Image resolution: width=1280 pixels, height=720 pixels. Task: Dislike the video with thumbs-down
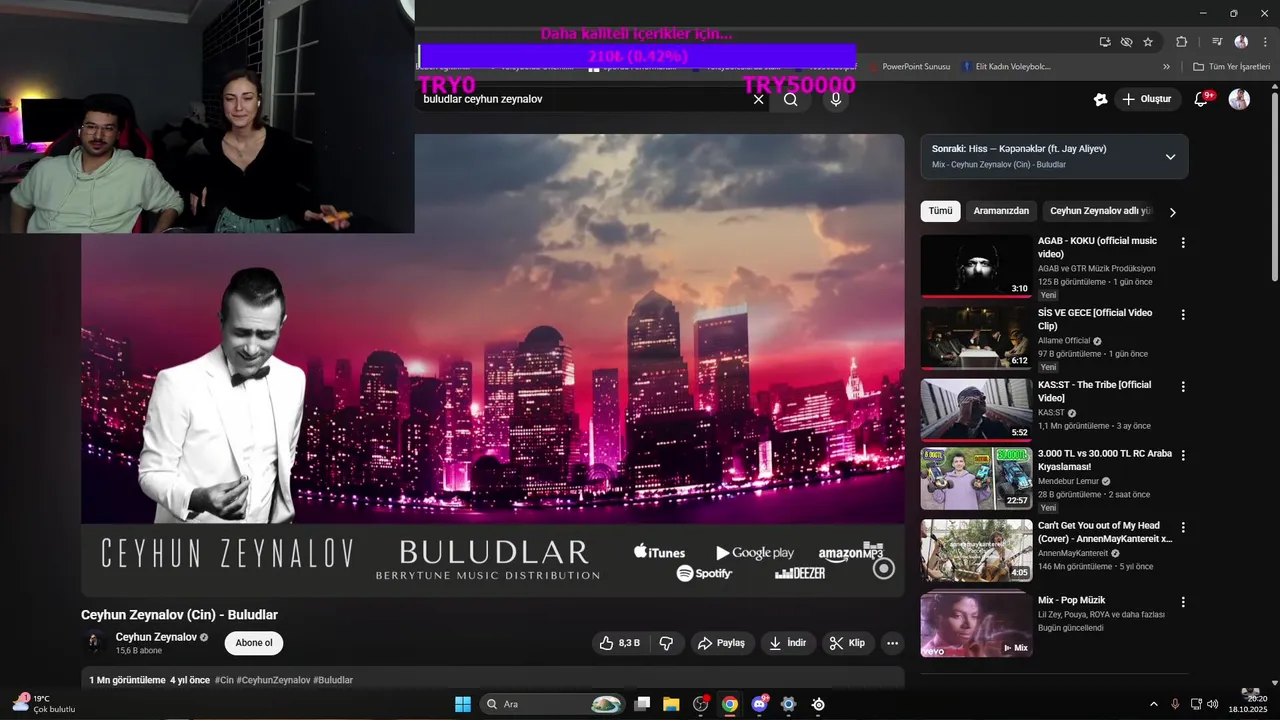666,643
